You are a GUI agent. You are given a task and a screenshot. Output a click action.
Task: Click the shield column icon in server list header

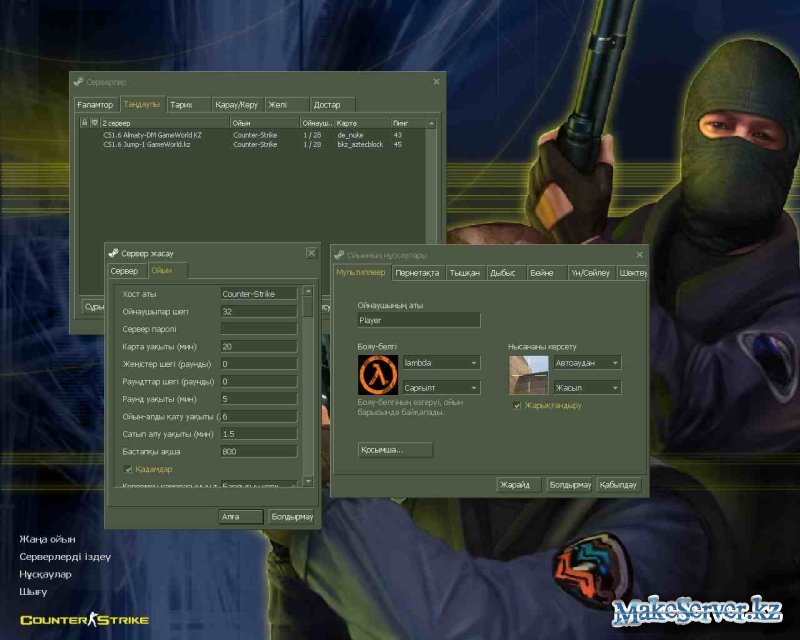point(94,123)
